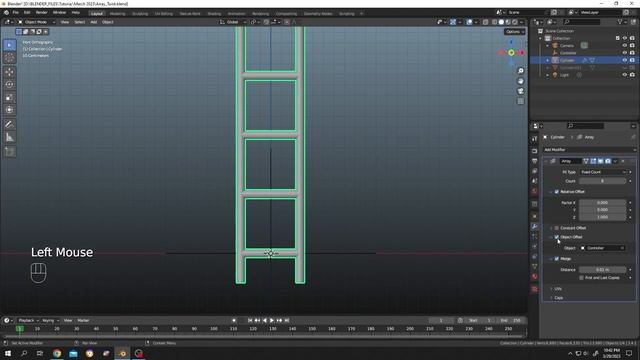Select the Rotate tool
This screenshot has height=360, width=640.
[x=9, y=84]
